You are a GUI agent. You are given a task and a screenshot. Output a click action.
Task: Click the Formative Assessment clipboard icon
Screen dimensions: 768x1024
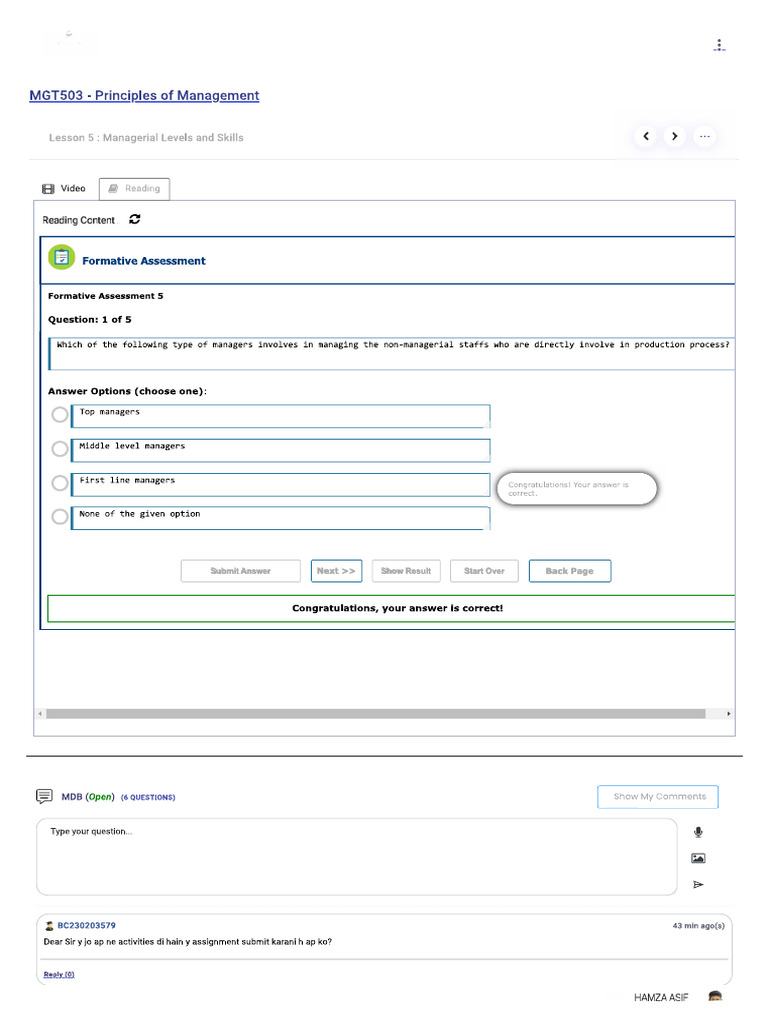coord(61,257)
